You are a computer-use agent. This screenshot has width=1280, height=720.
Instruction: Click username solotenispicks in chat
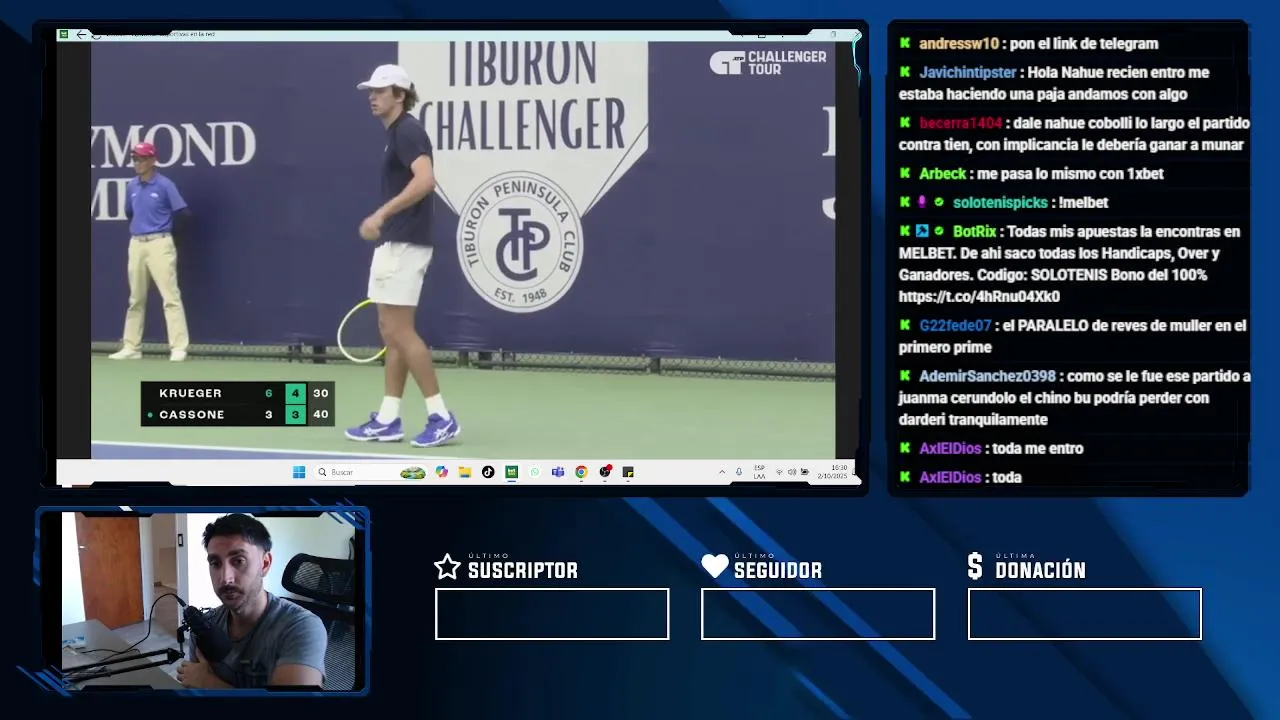point(1000,203)
